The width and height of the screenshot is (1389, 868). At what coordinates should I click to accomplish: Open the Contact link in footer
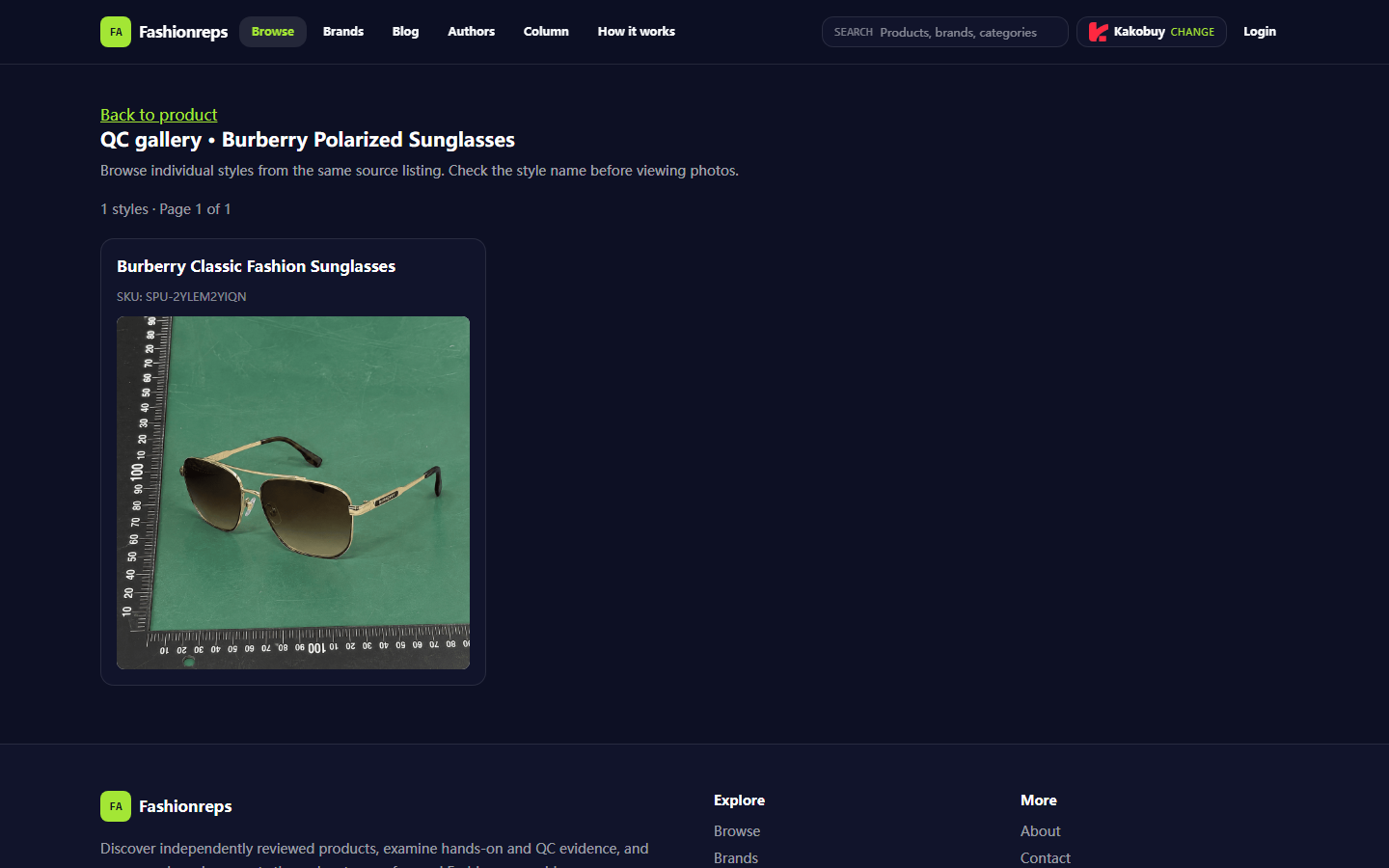tap(1046, 858)
